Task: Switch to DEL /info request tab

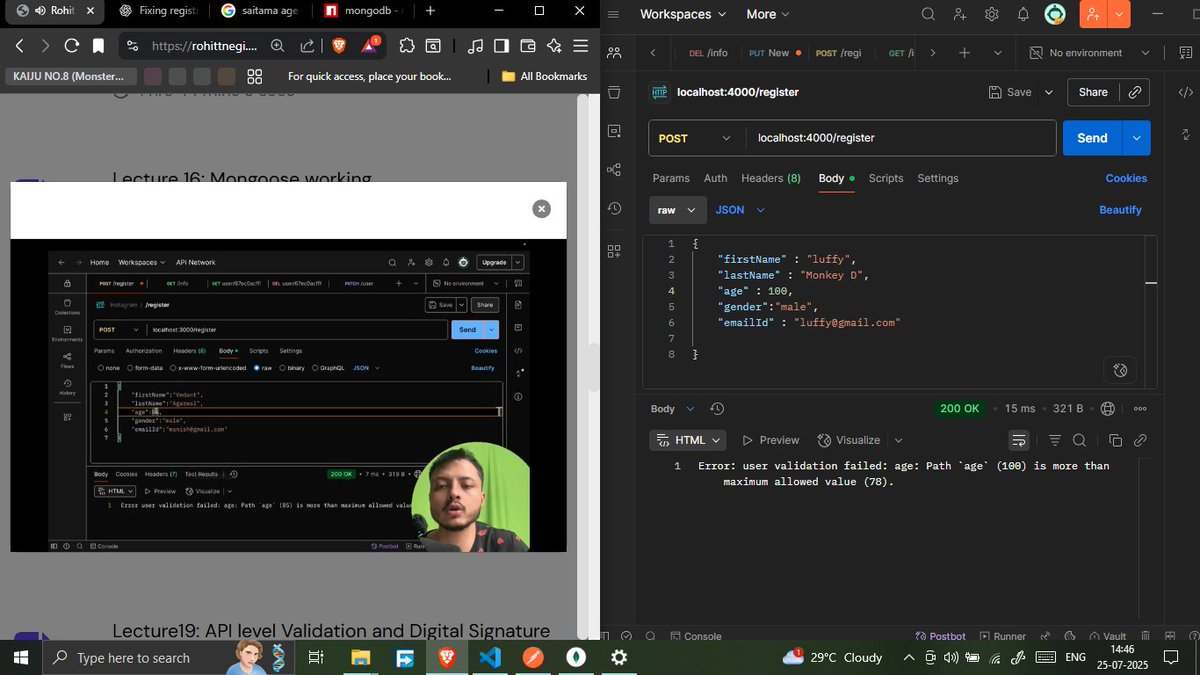Action: point(709,53)
